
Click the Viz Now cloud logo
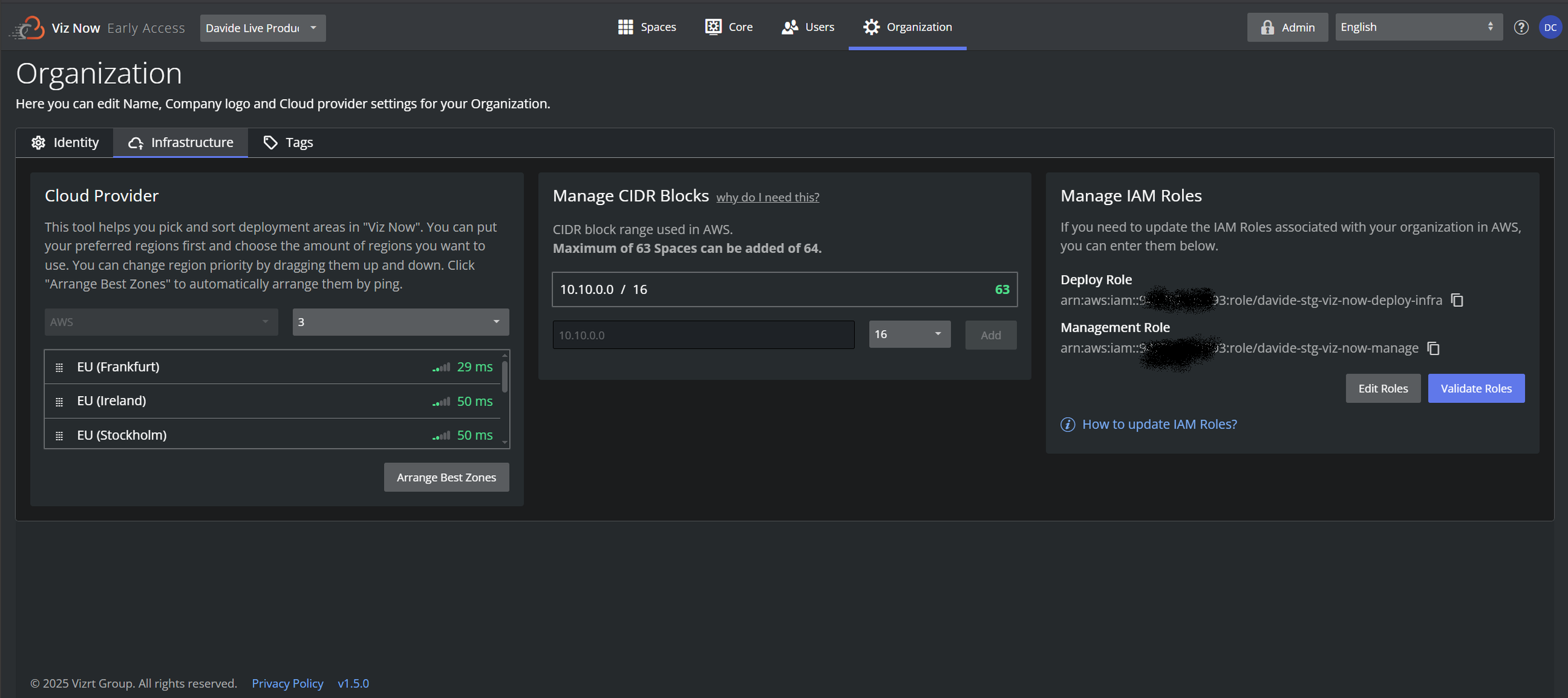(28, 28)
